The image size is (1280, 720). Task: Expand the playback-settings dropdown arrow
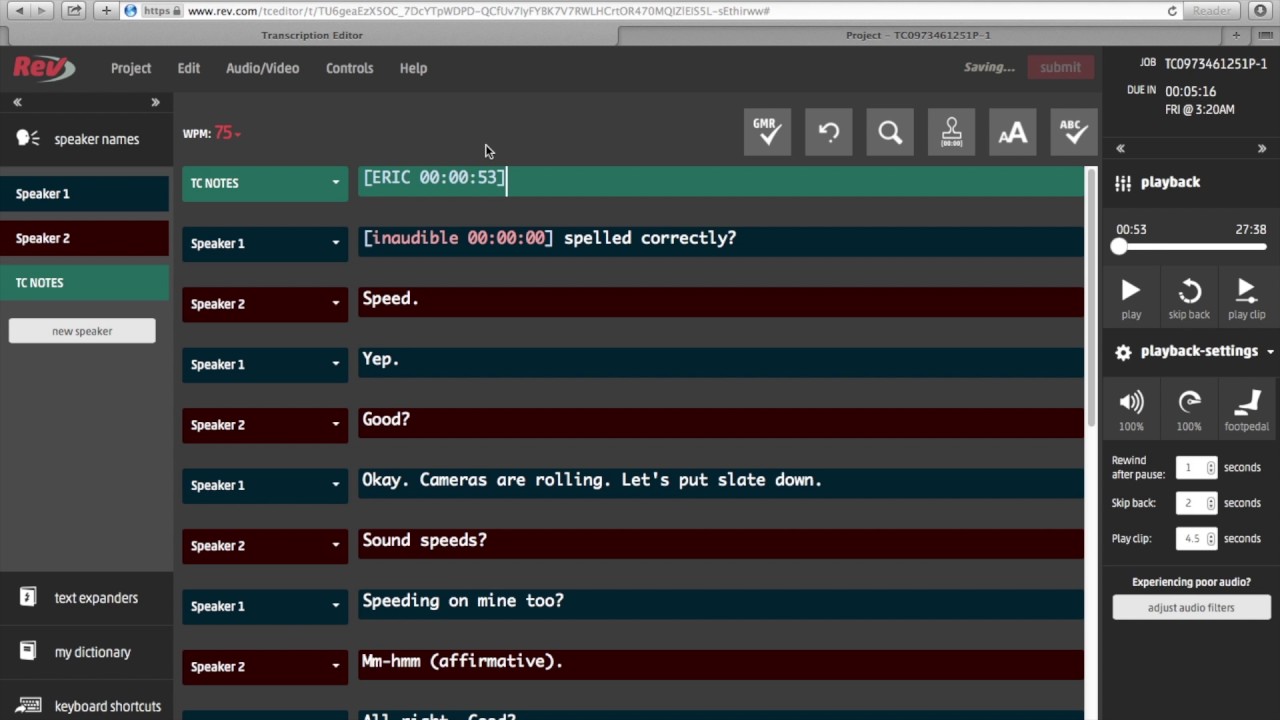tap(1270, 352)
